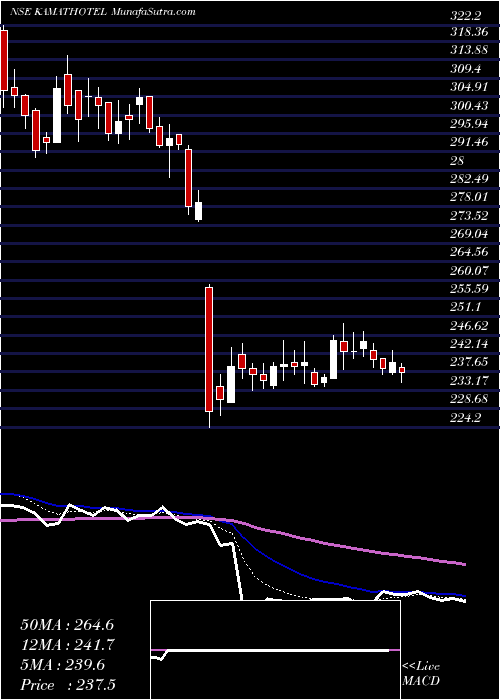This screenshot has height=700, width=500.
Task: Click the 269.04 price axis label
Action: click(470, 233)
